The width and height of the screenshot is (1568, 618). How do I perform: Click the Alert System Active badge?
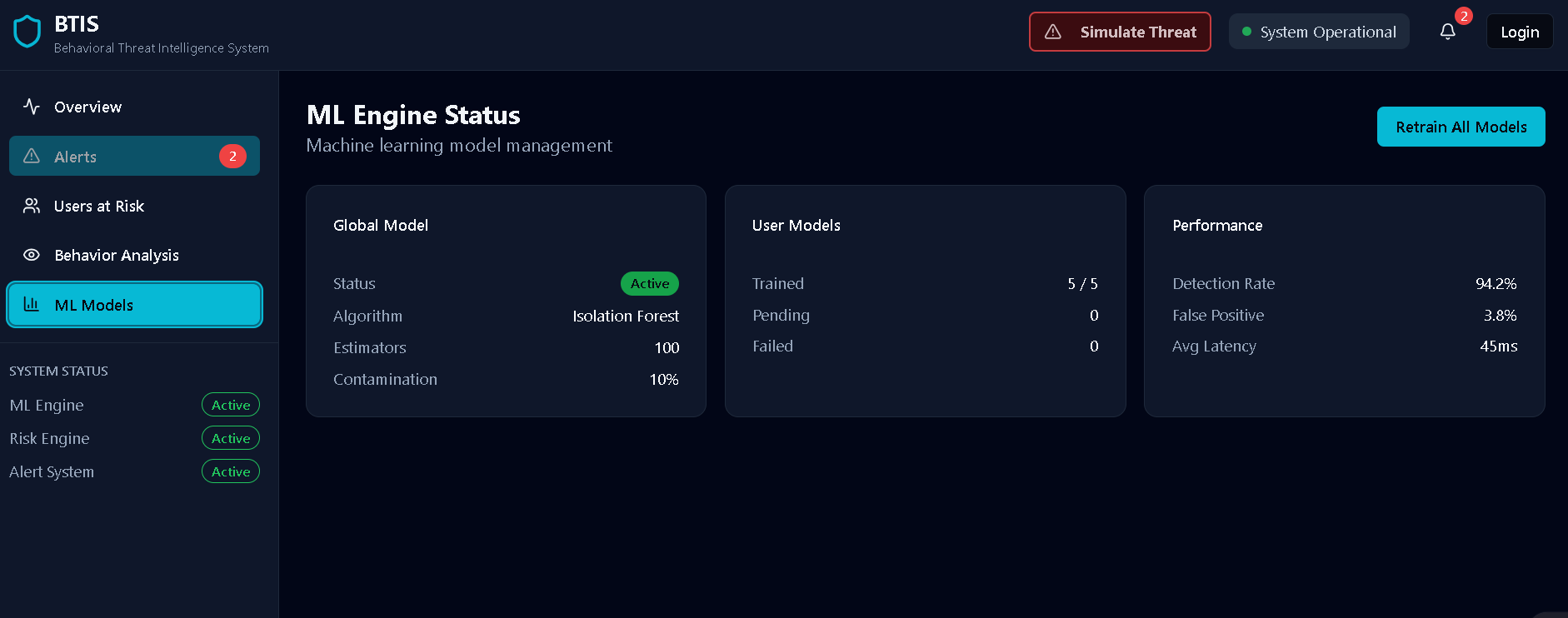[x=231, y=471]
